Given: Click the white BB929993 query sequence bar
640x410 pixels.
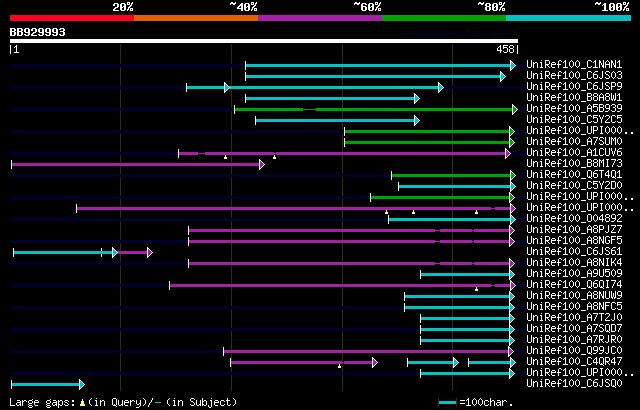Looking at the screenshot, I should [264, 41].
